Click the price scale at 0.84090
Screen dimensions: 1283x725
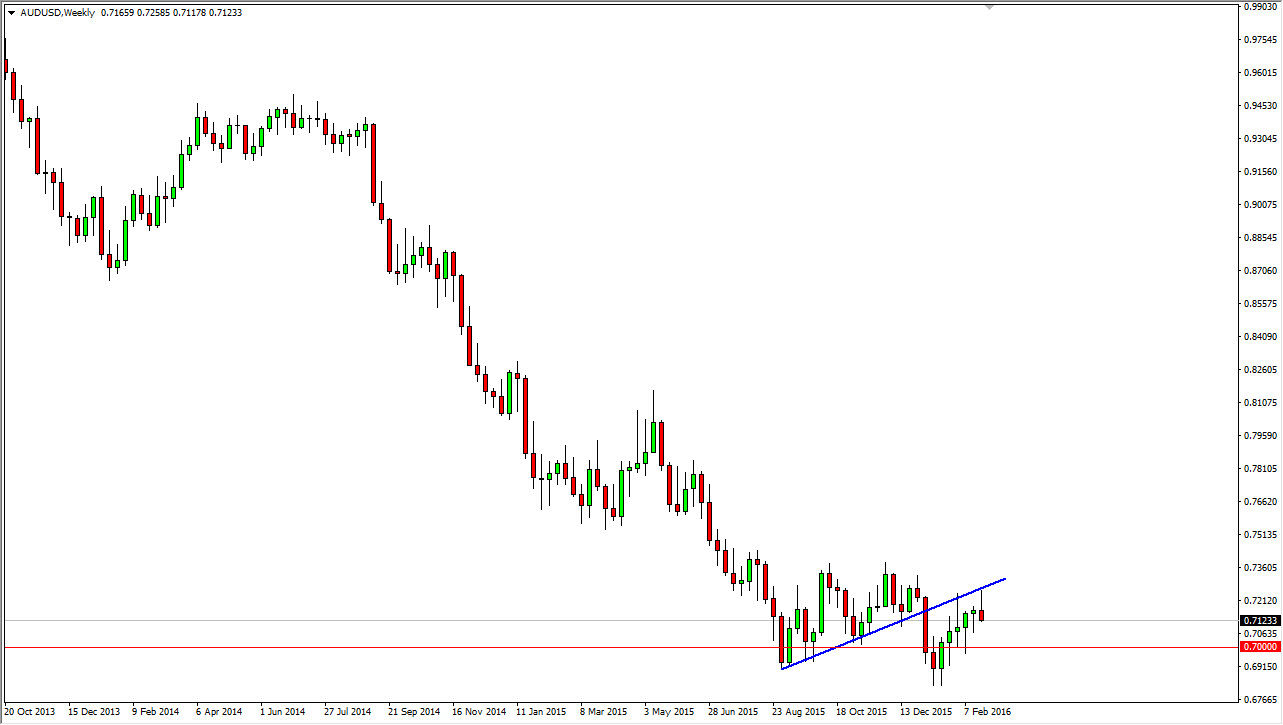pos(1258,337)
